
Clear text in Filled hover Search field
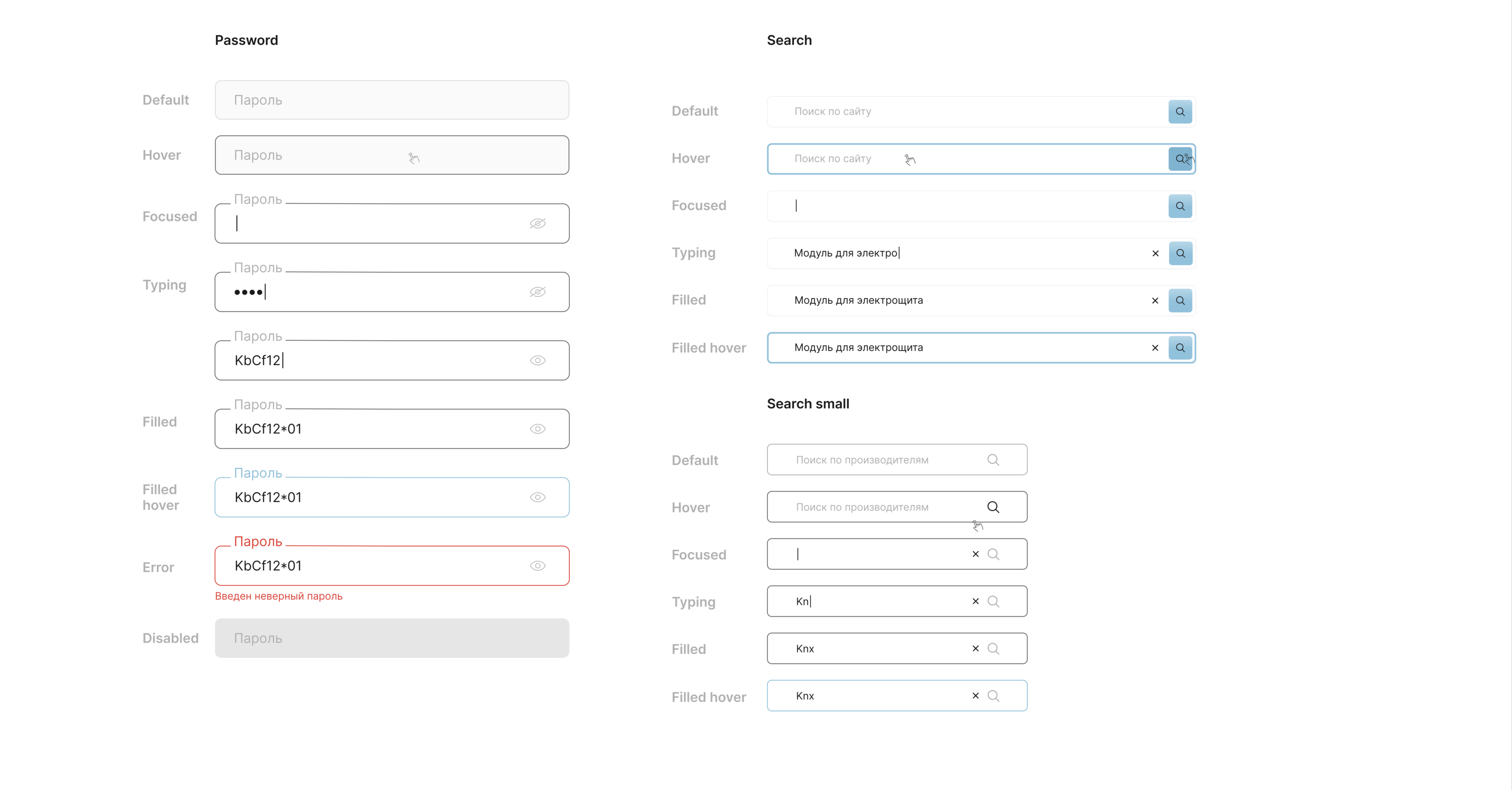click(x=1154, y=348)
